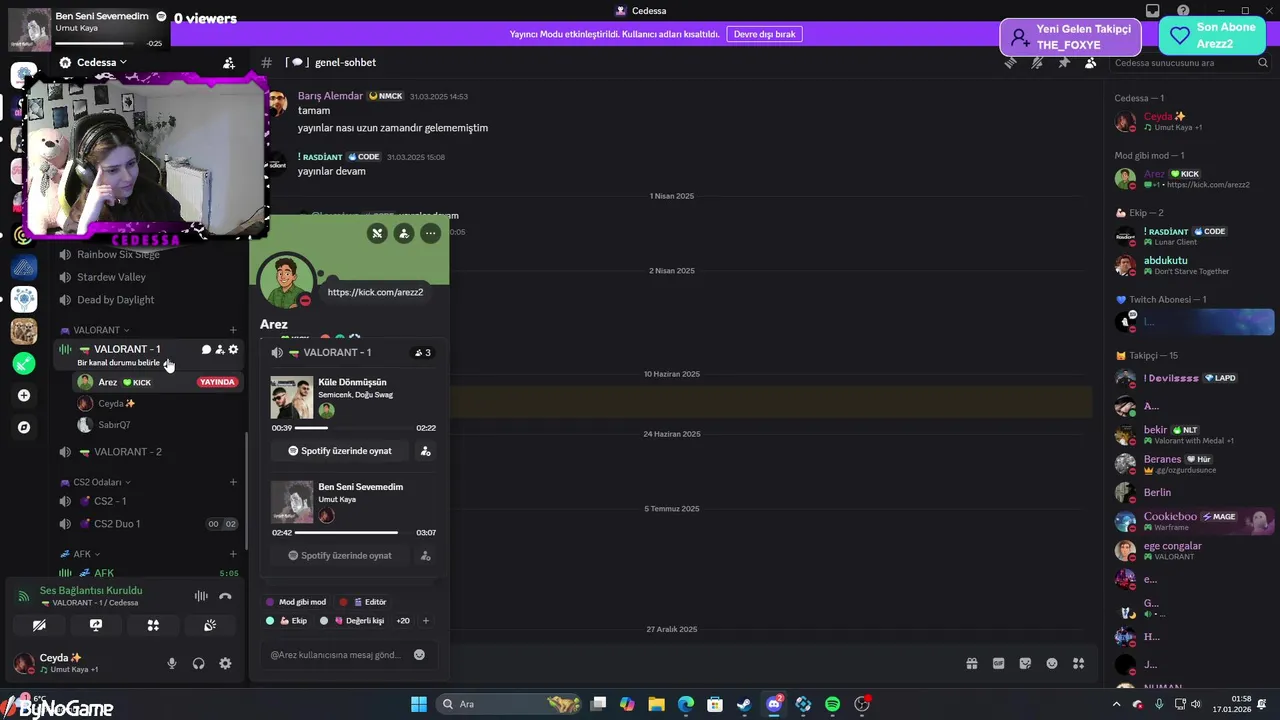
Task: Join CS2 - 1 voice channel
Action: click(148, 501)
